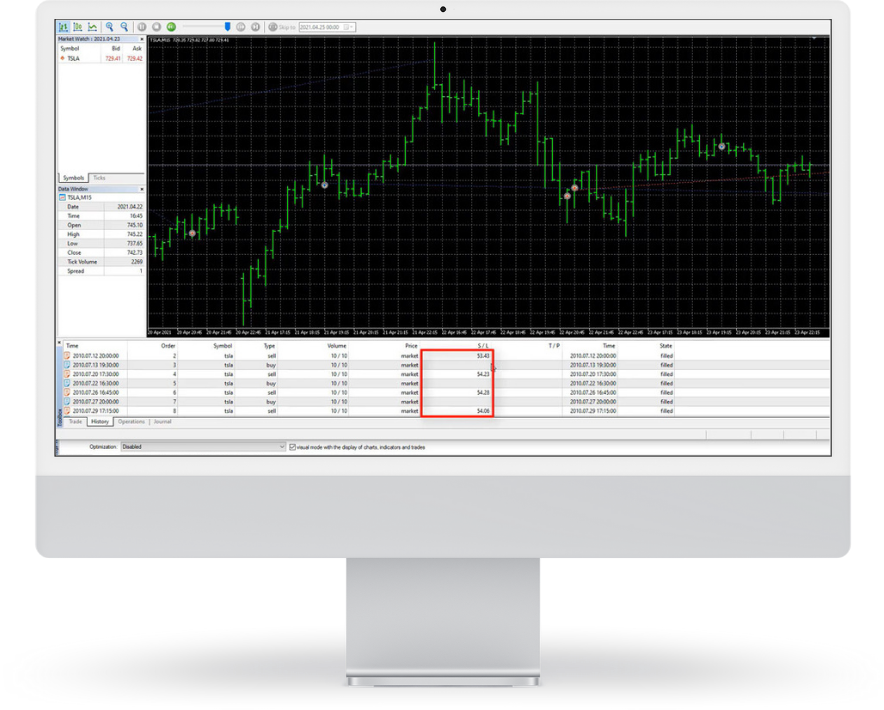Screen dimensions: 884x710
Task: Switch to the Ticks tab
Action: (x=100, y=177)
